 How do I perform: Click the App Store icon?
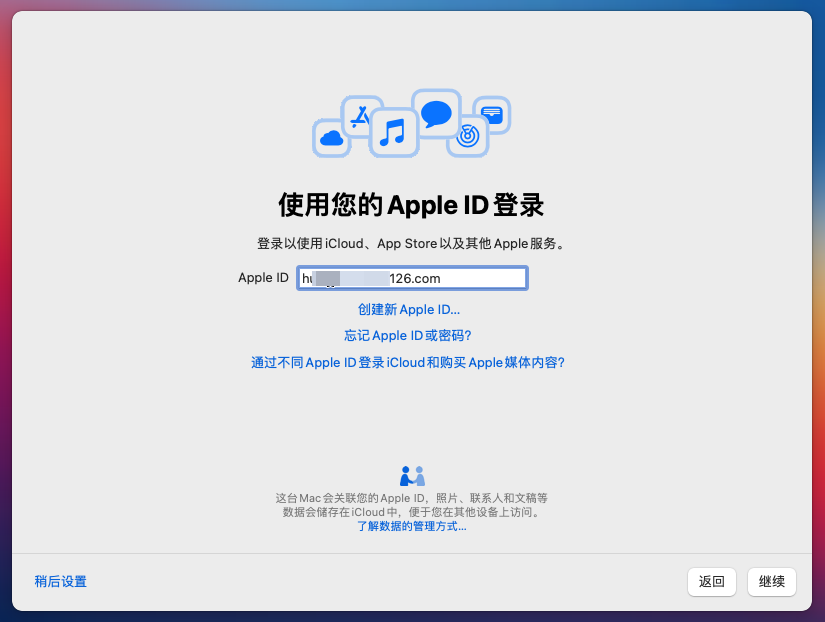pyautogui.click(x=361, y=116)
